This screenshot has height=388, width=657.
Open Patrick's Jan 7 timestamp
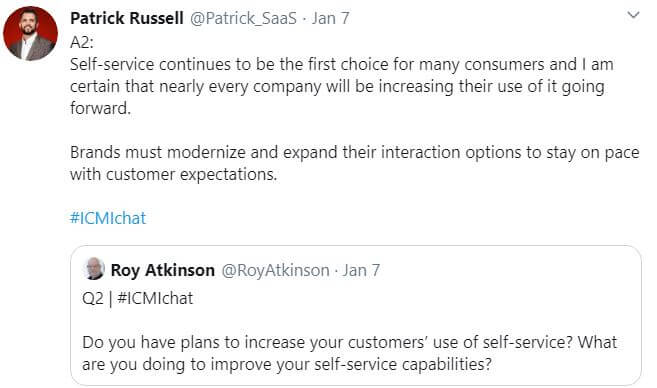(x=331, y=18)
